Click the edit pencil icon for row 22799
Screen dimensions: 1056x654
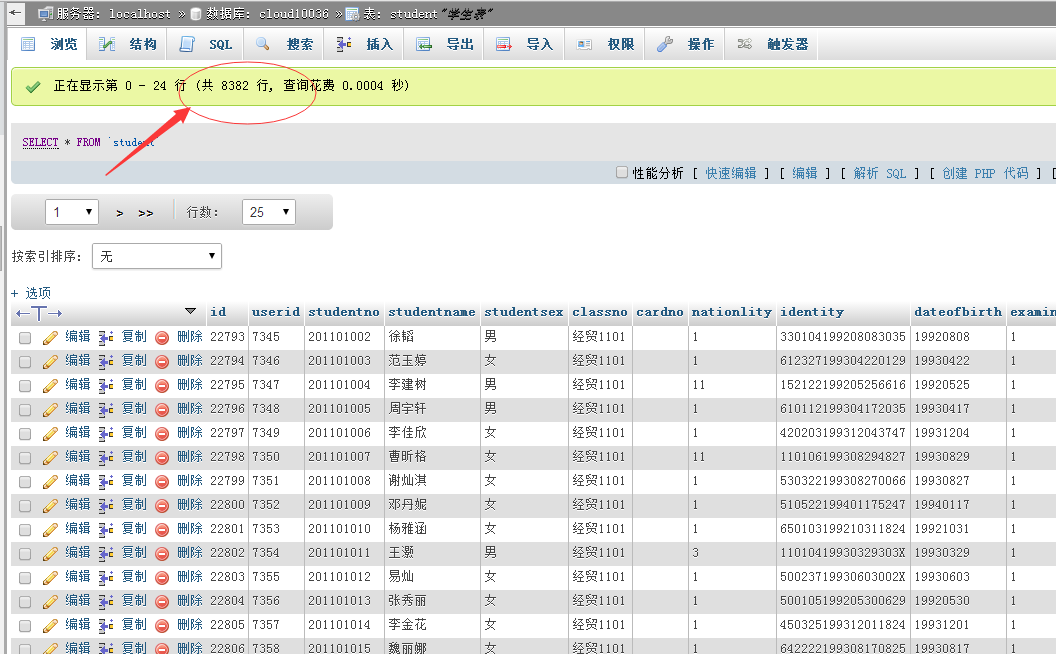pos(51,482)
